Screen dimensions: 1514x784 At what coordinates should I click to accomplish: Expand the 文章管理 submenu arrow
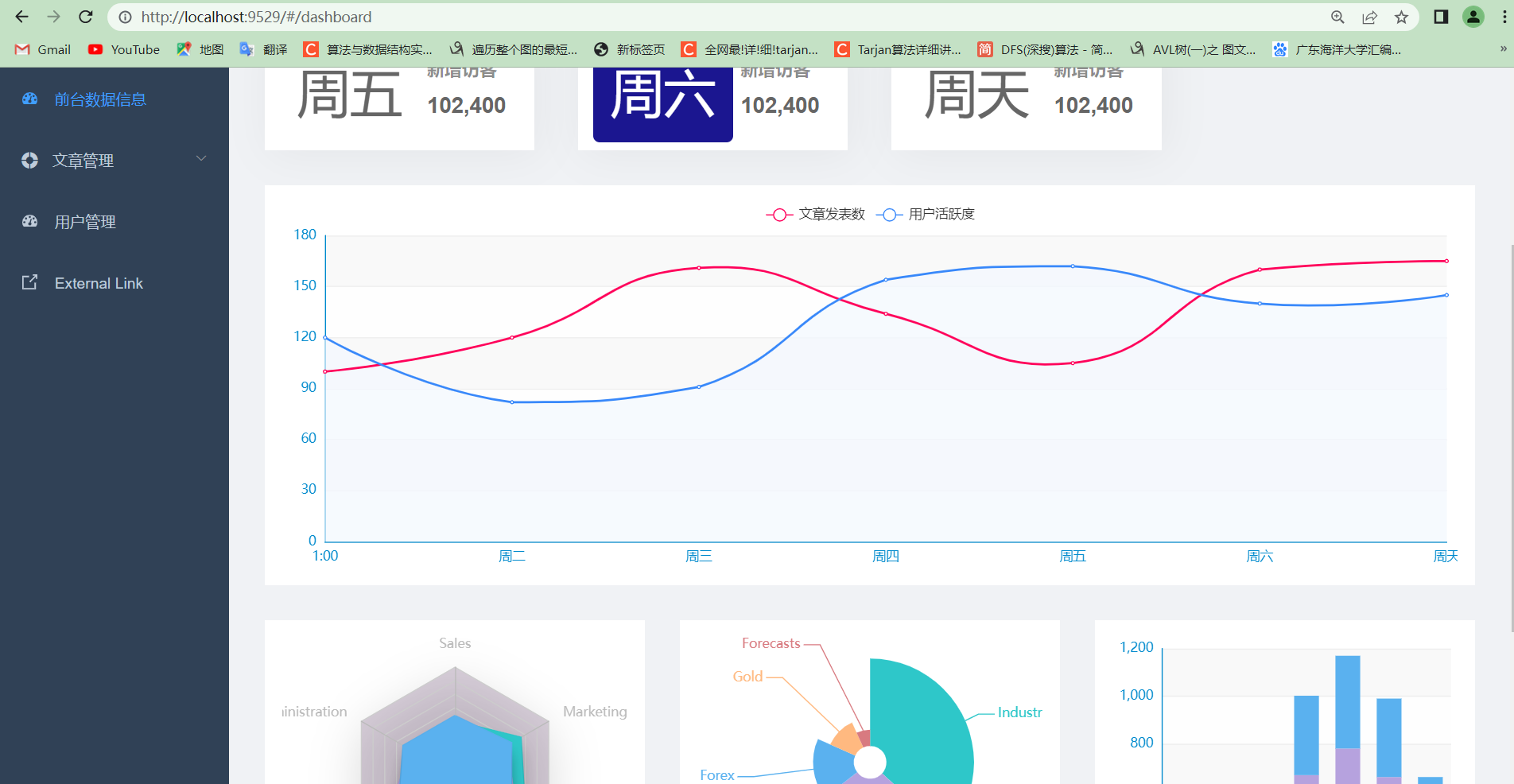point(201,159)
